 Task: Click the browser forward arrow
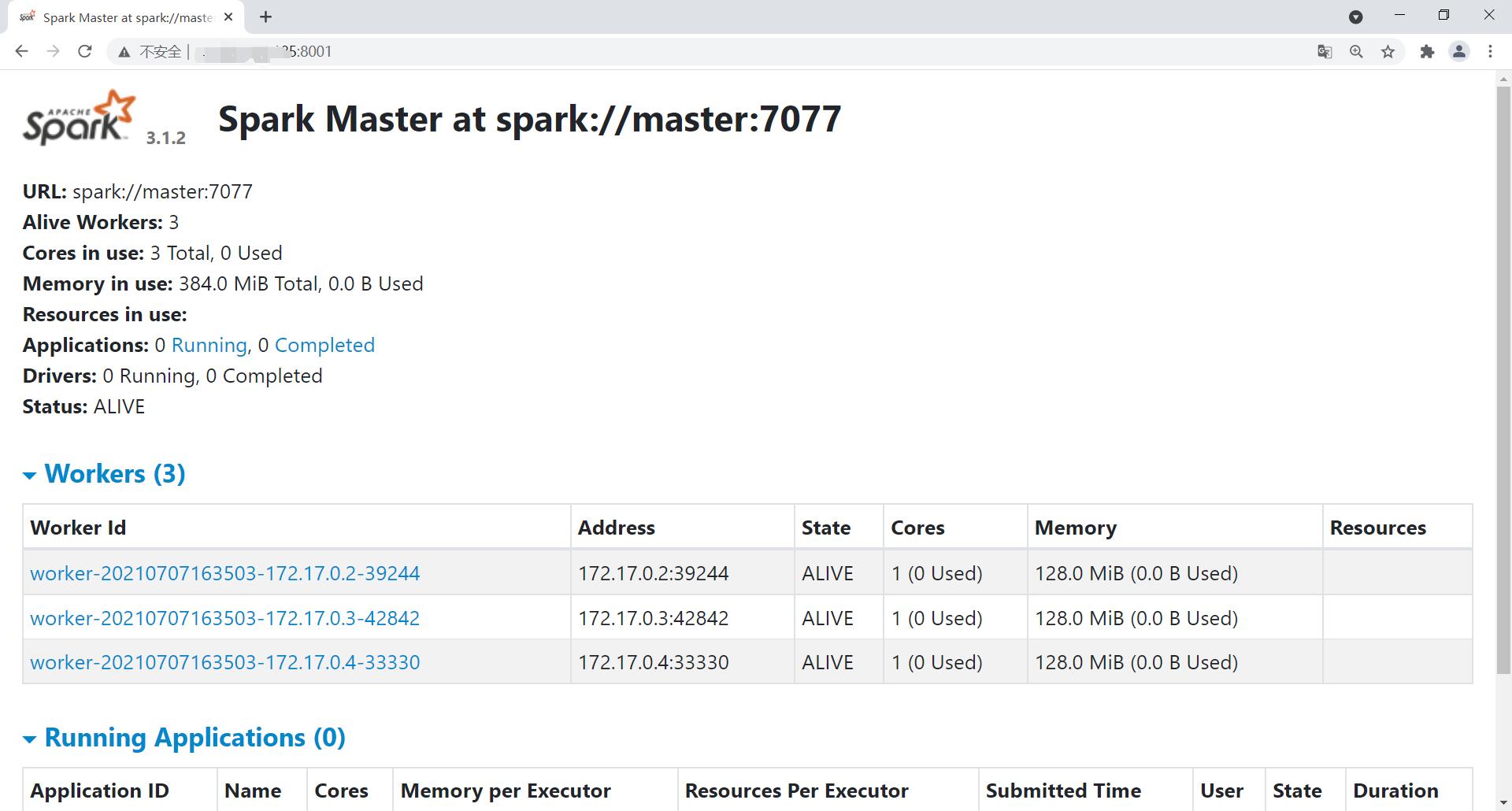[x=53, y=51]
